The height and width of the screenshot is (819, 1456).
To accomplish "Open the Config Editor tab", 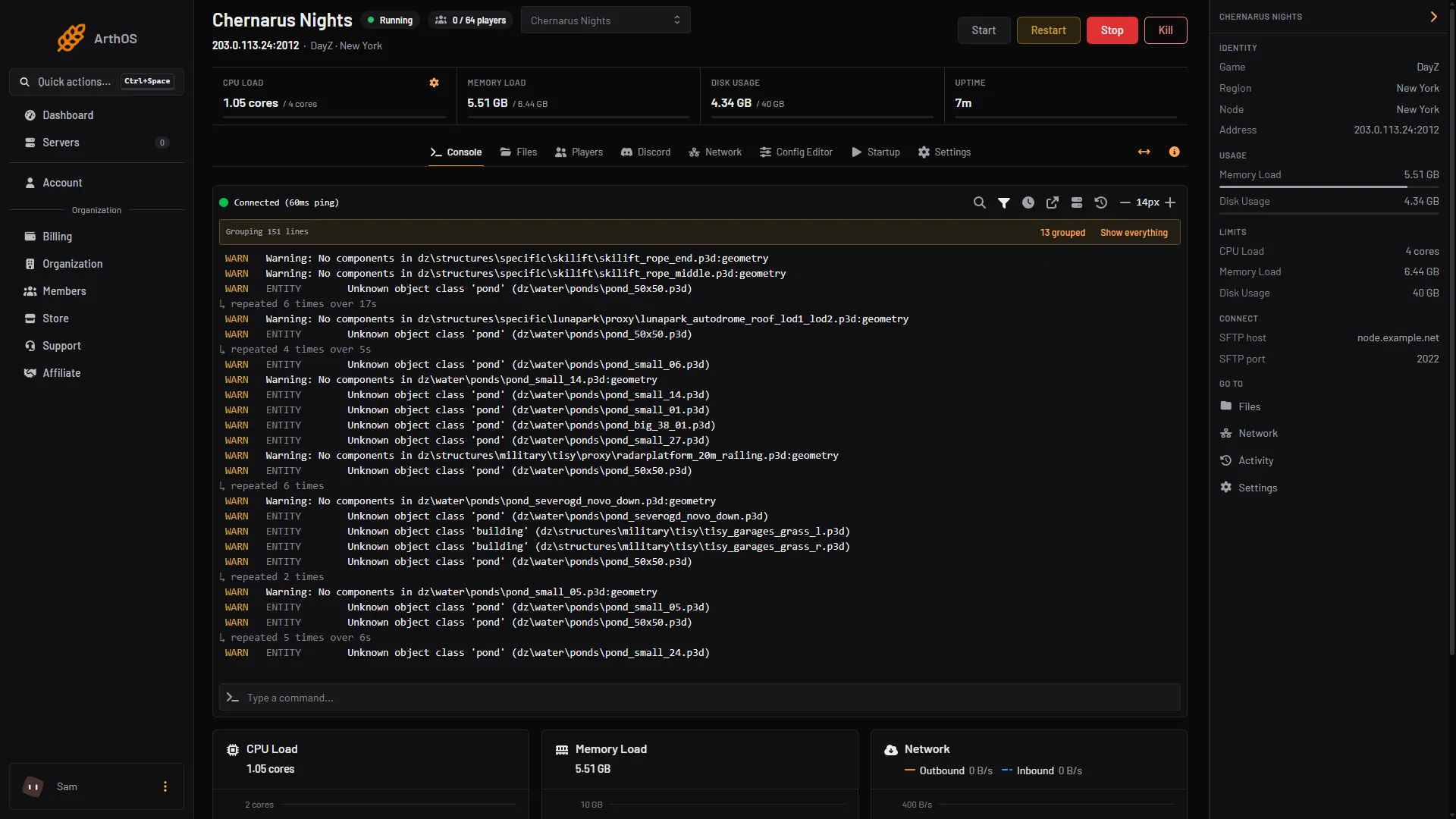I will [x=796, y=152].
